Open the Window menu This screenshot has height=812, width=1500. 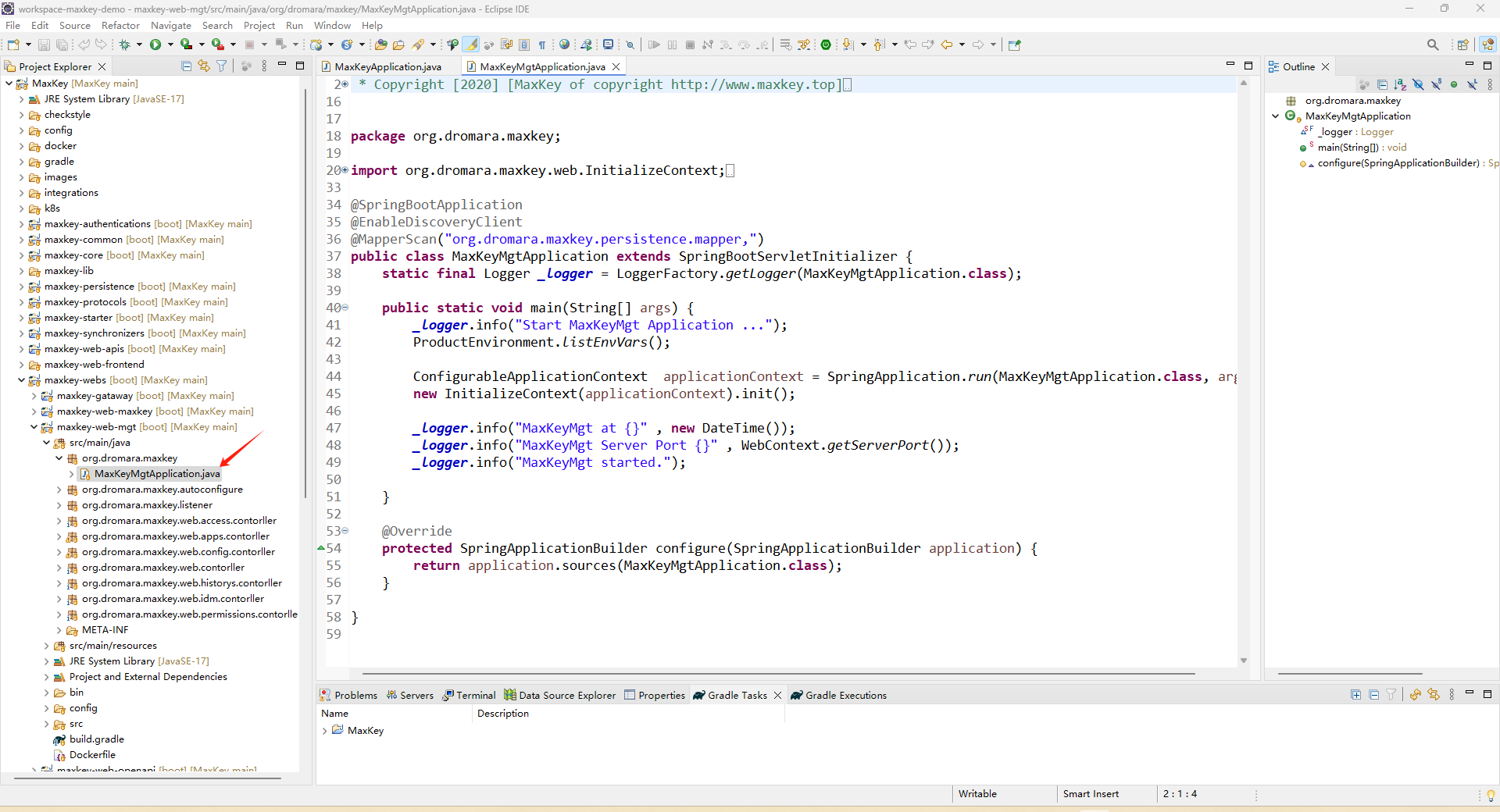tap(332, 25)
